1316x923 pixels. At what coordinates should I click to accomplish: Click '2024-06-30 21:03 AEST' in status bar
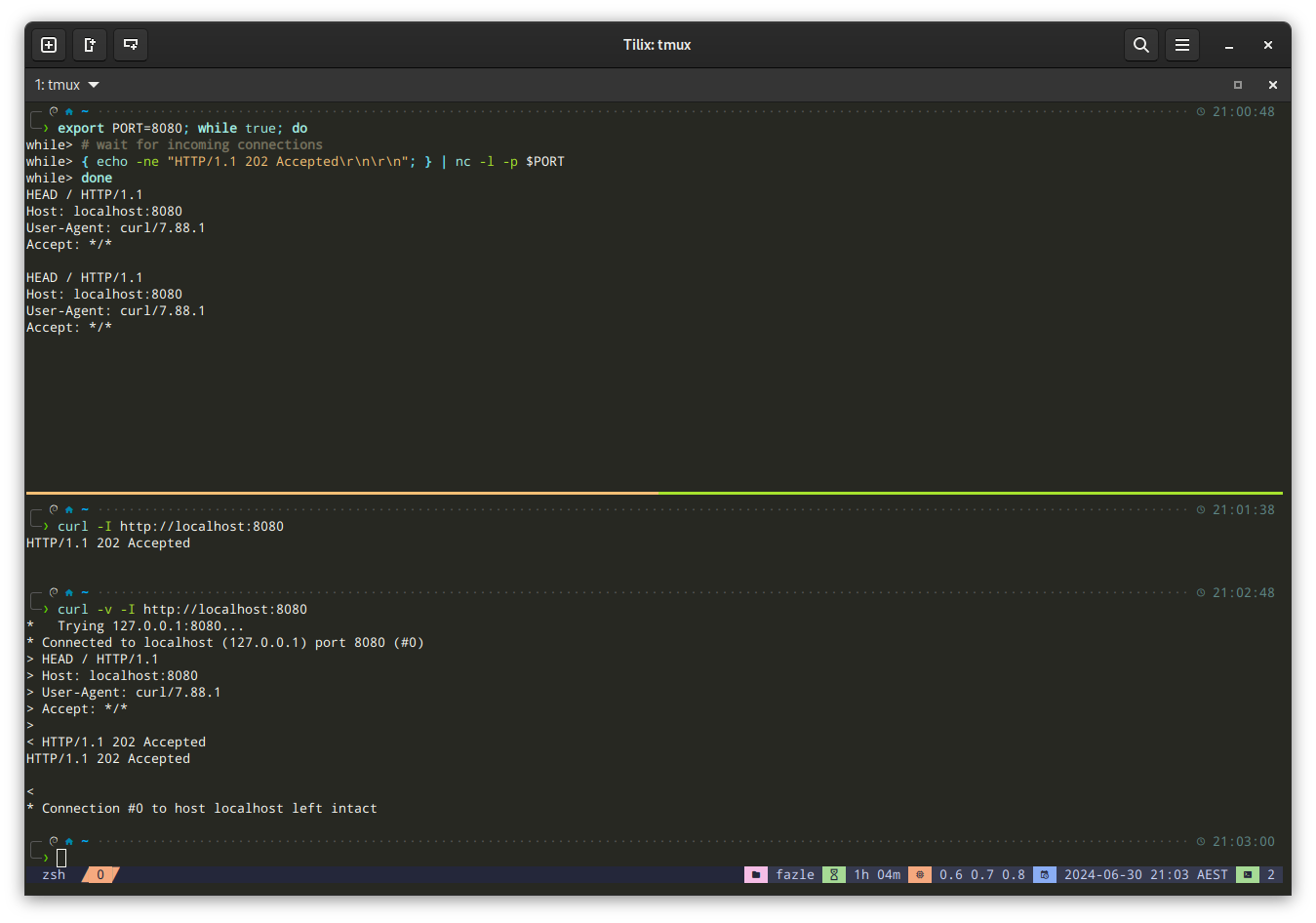[1146, 874]
